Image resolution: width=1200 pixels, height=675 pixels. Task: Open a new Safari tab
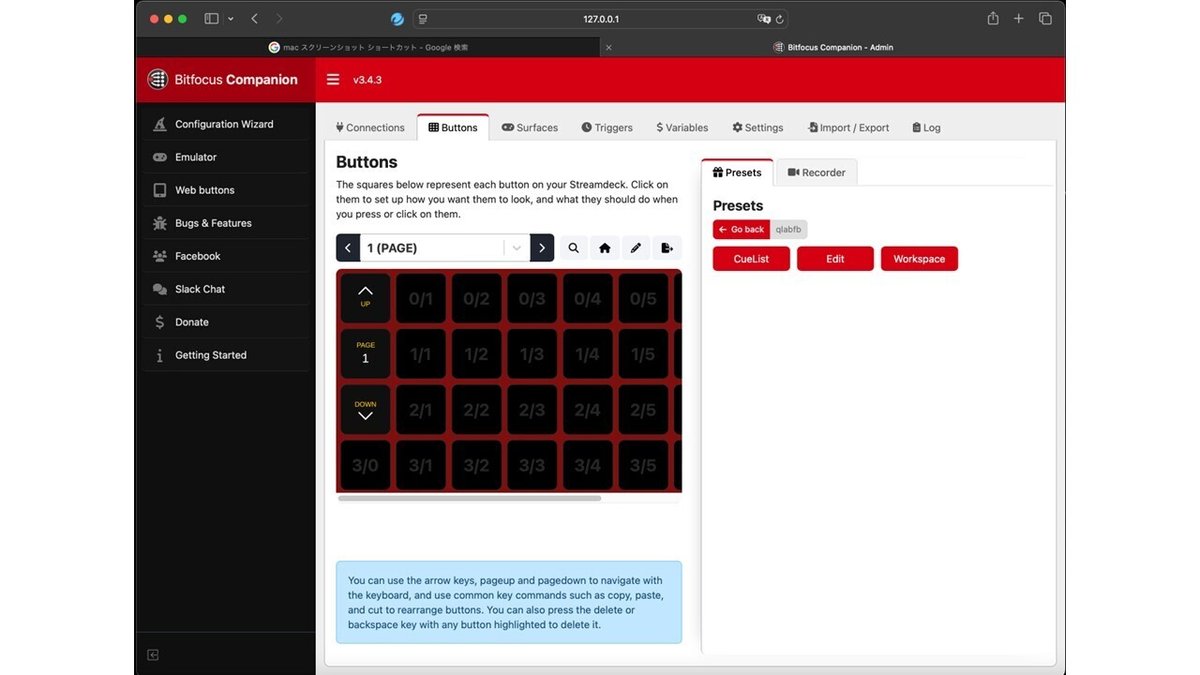pyautogui.click(x=1019, y=19)
